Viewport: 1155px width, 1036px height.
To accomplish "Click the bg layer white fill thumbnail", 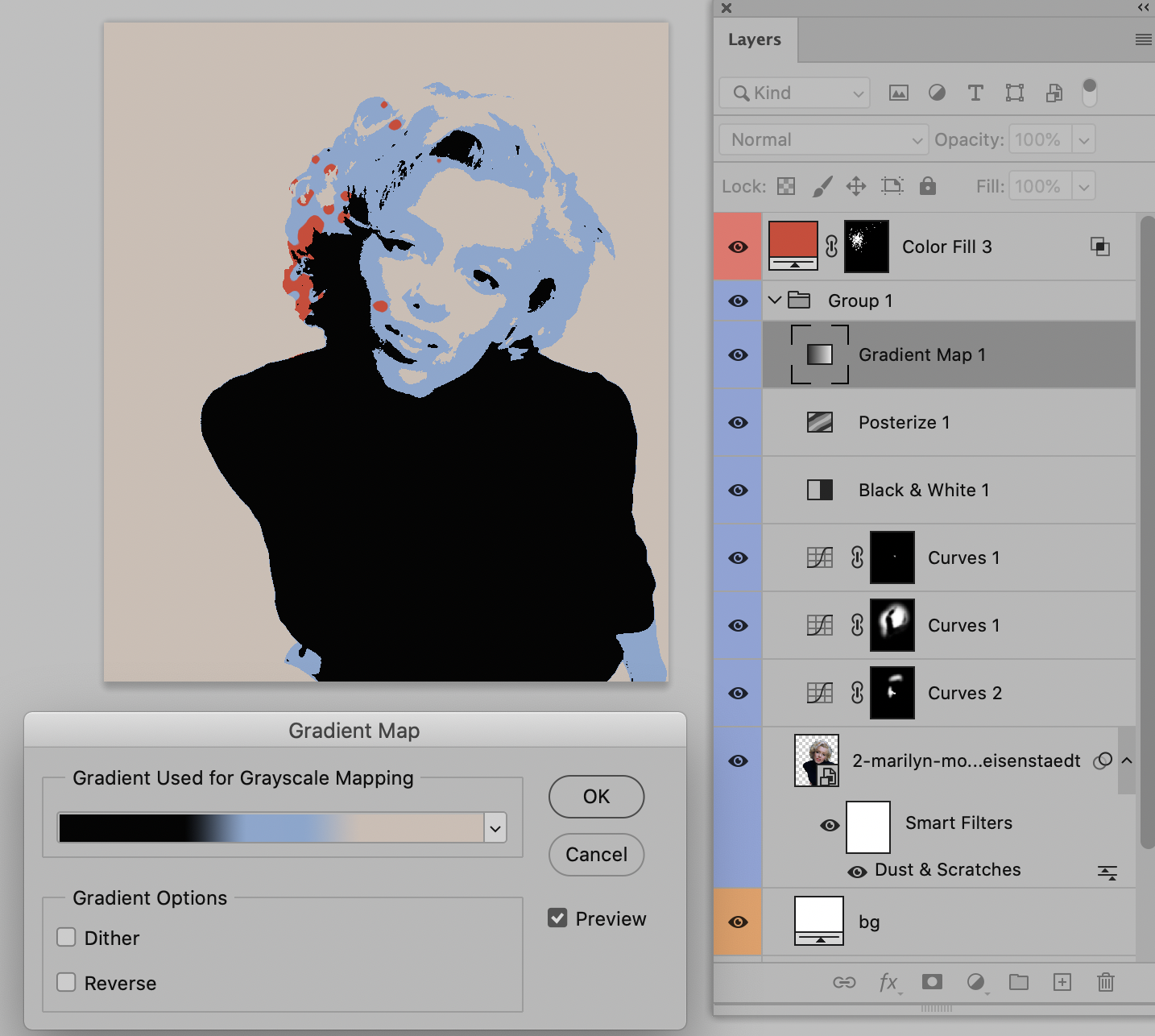I will coord(819,921).
